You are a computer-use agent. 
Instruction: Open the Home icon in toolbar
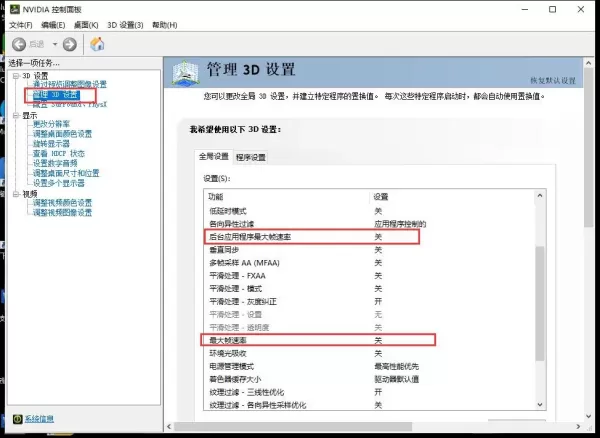(x=97, y=44)
